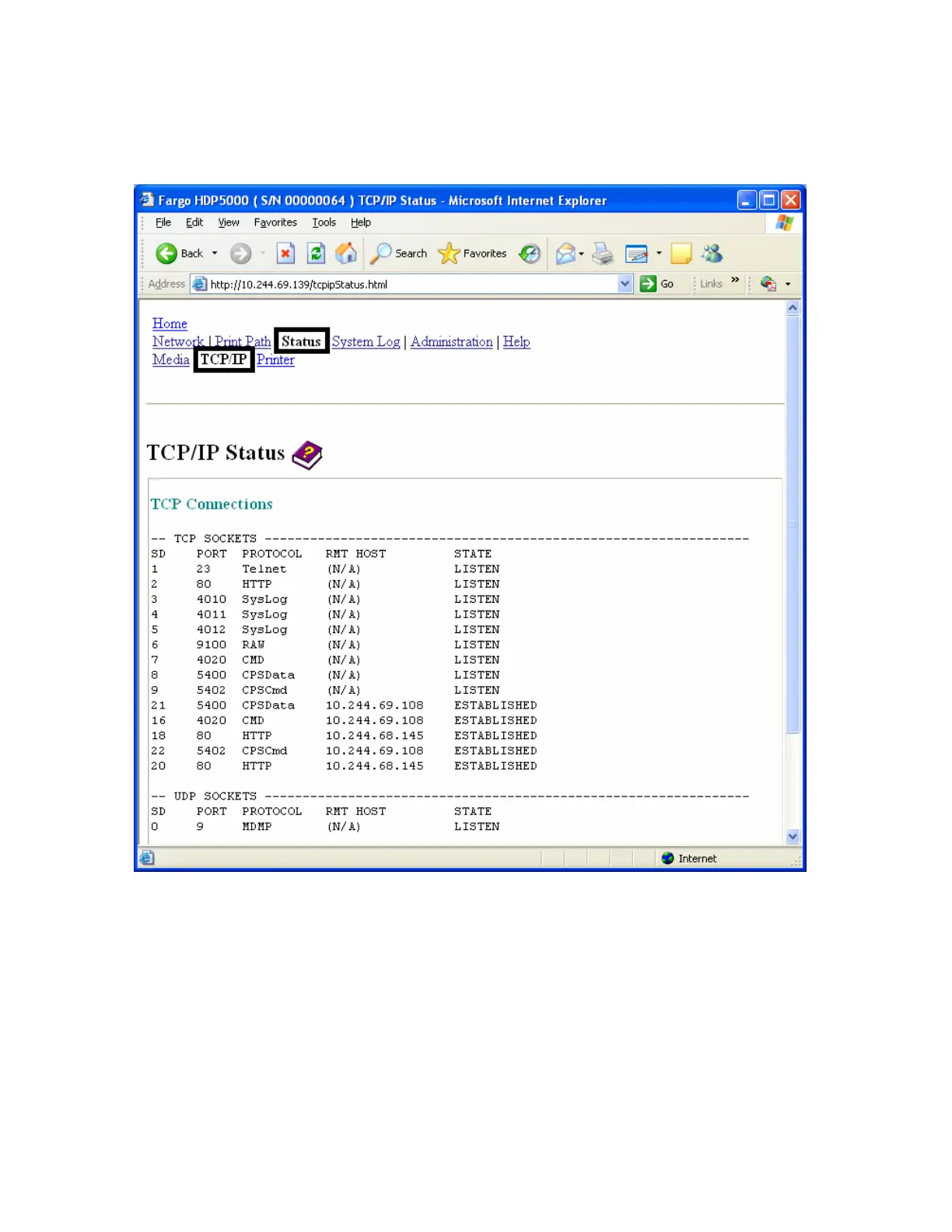Open the Tools menu
Screen dimensions: 952x1232
coord(324,222)
